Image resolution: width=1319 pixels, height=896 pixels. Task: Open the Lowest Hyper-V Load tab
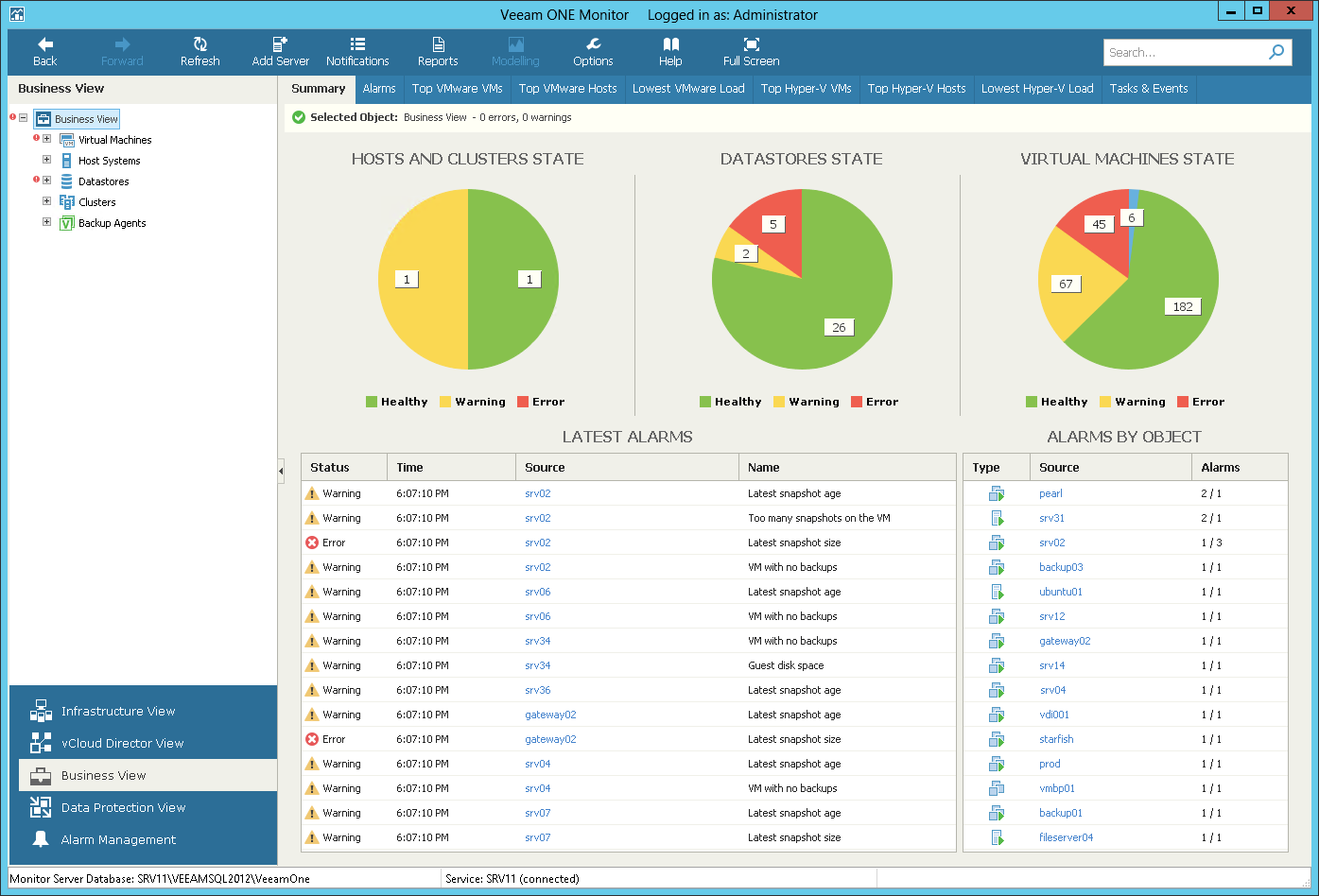coord(1037,89)
